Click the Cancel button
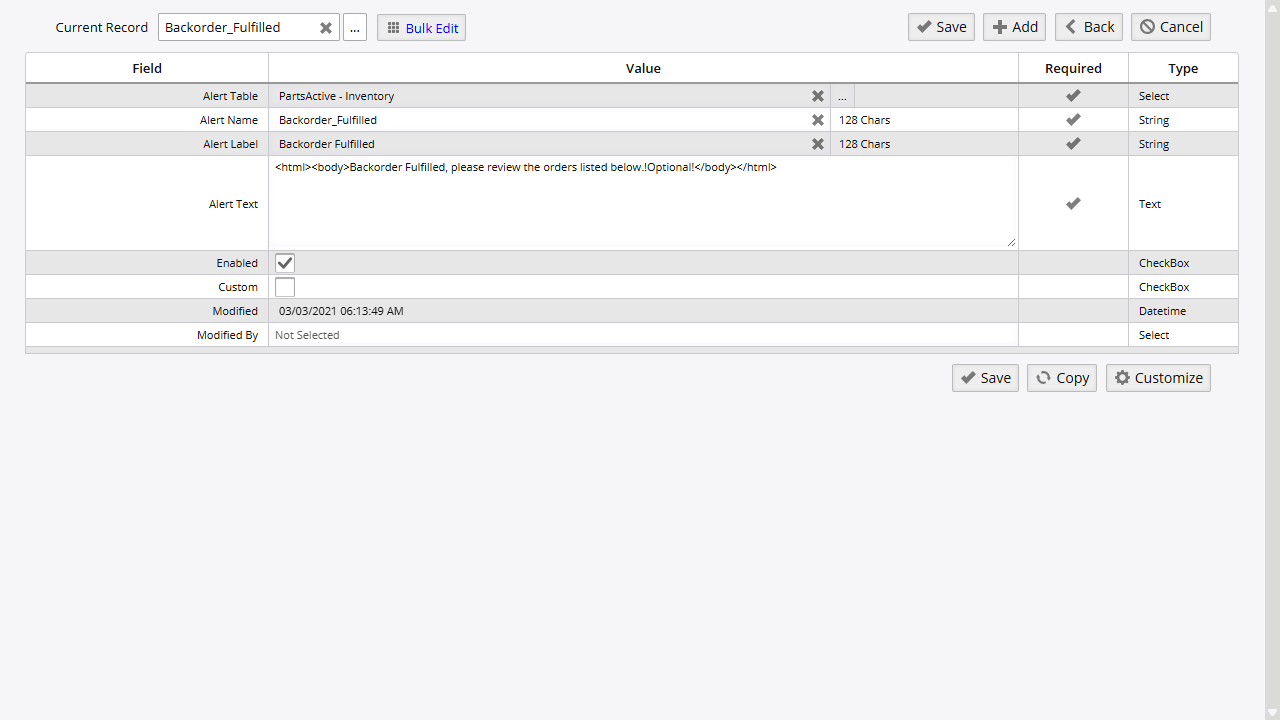Viewport: 1280px width, 720px height. pos(1170,27)
